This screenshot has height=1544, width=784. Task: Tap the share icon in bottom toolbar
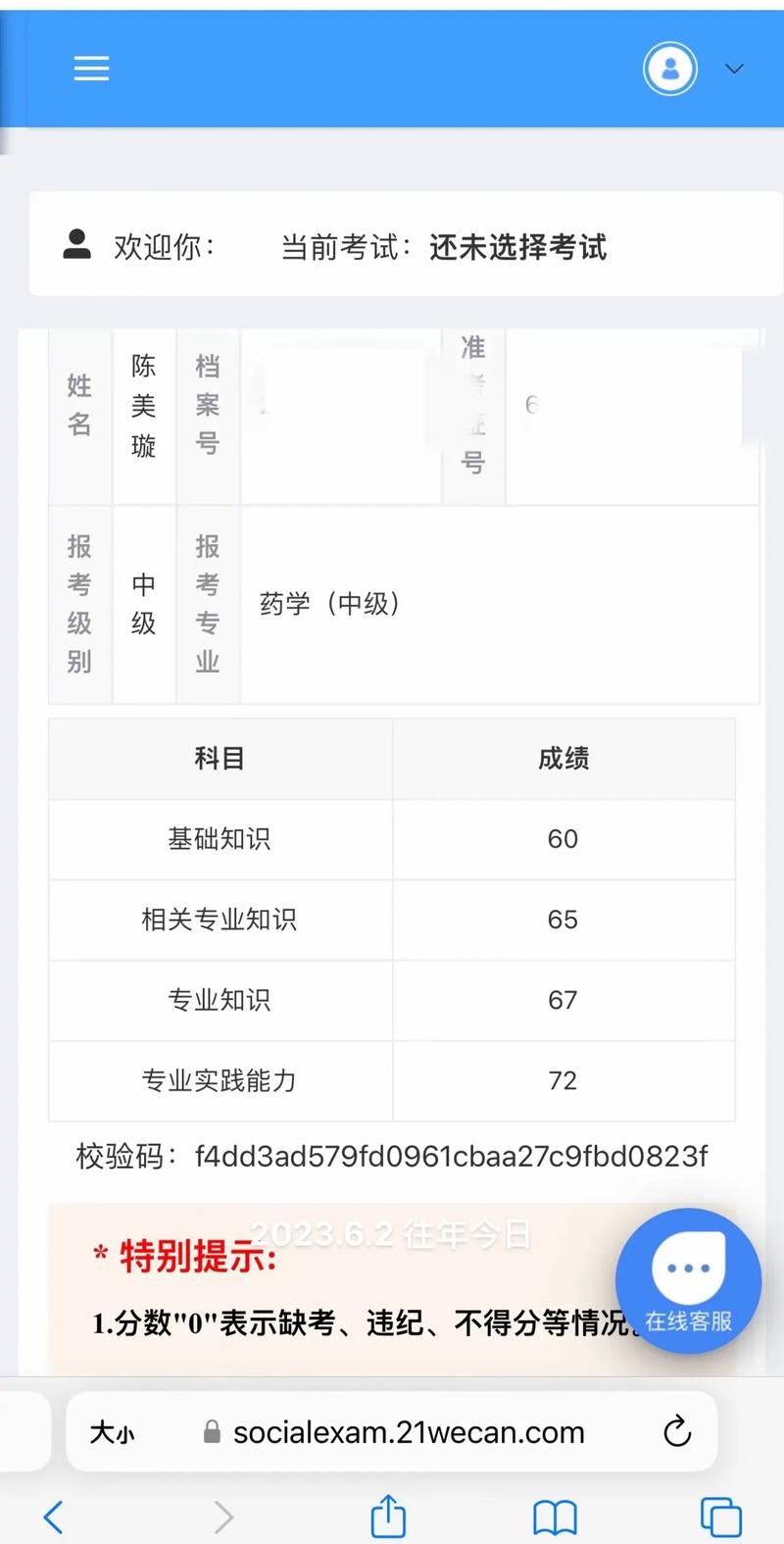pyautogui.click(x=388, y=1517)
